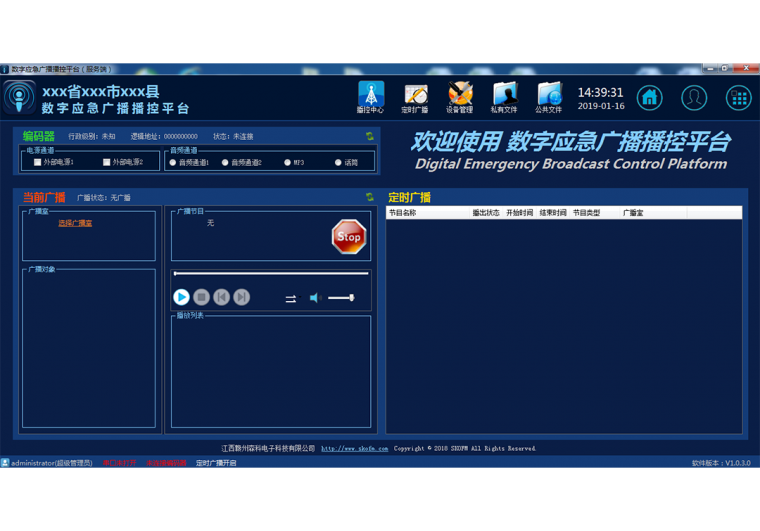Viewport: 760px width, 531px height.
Task: Refresh the 编码器 encoder panel
Action: click(370, 136)
